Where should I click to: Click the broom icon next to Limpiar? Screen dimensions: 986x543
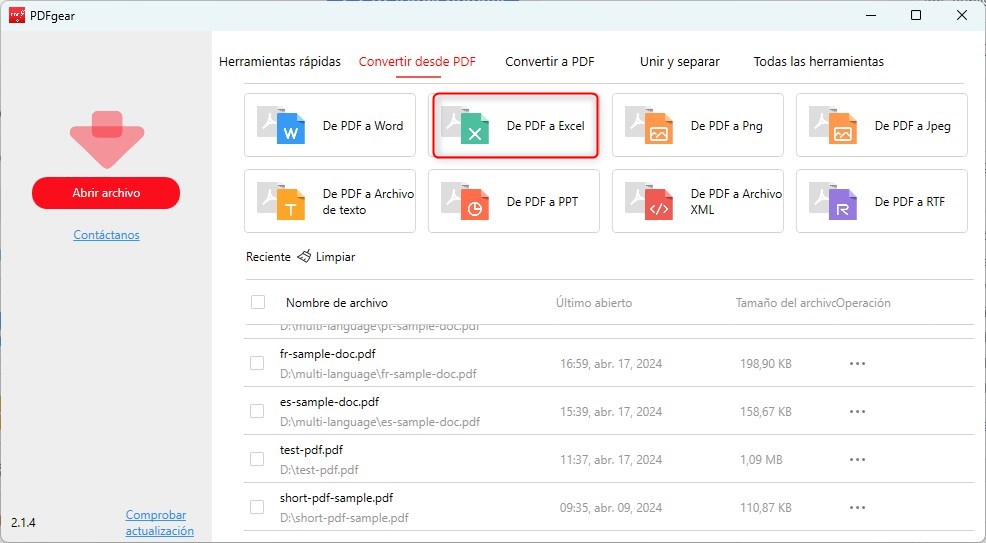click(x=304, y=256)
